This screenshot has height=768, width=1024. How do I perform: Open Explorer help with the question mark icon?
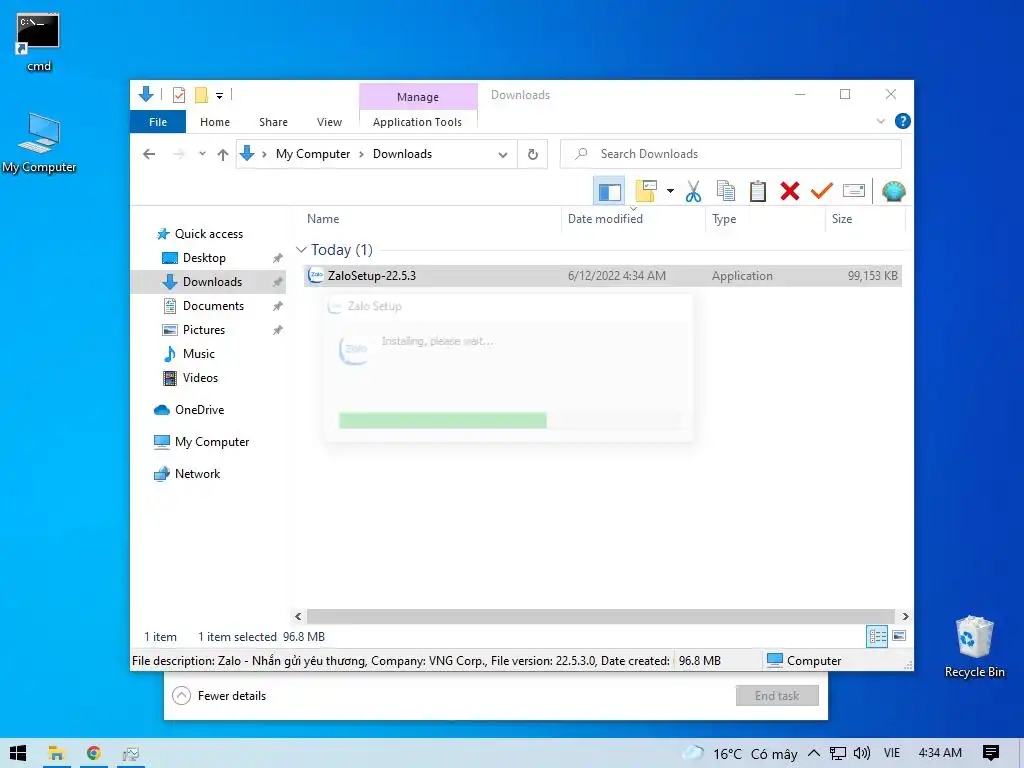(903, 121)
